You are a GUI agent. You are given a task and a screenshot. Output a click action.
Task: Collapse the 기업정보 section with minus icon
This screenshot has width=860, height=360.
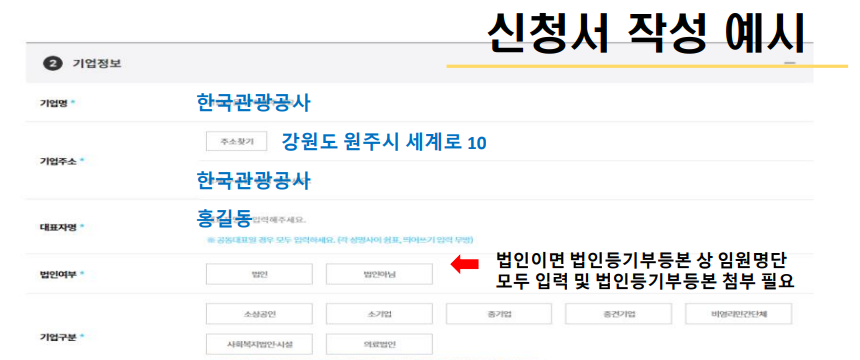point(790,64)
